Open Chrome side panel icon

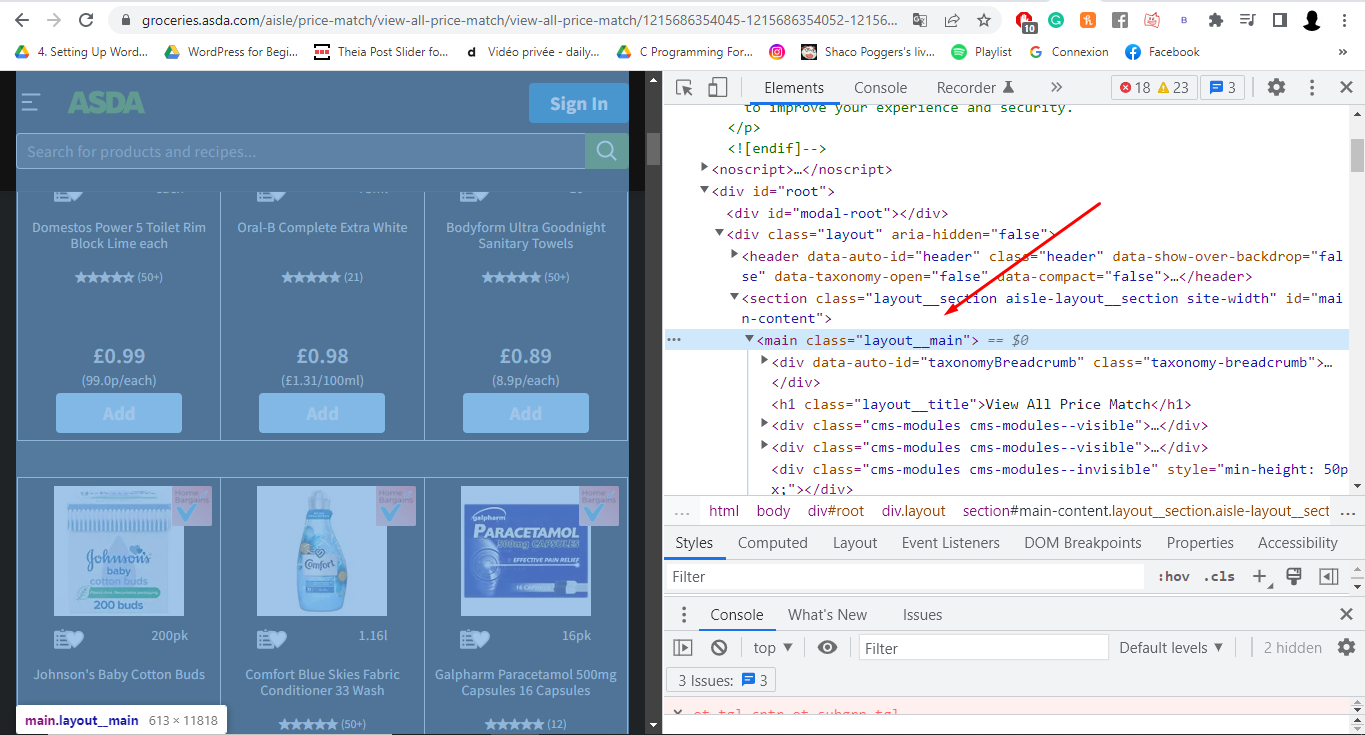(x=1280, y=20)
